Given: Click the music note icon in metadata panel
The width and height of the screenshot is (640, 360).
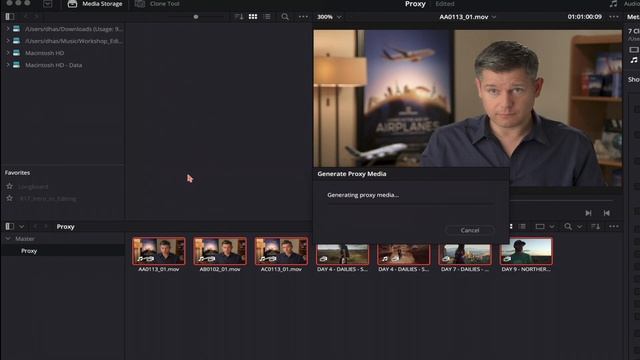Looking at the screenshot, I should click(634, 60).
